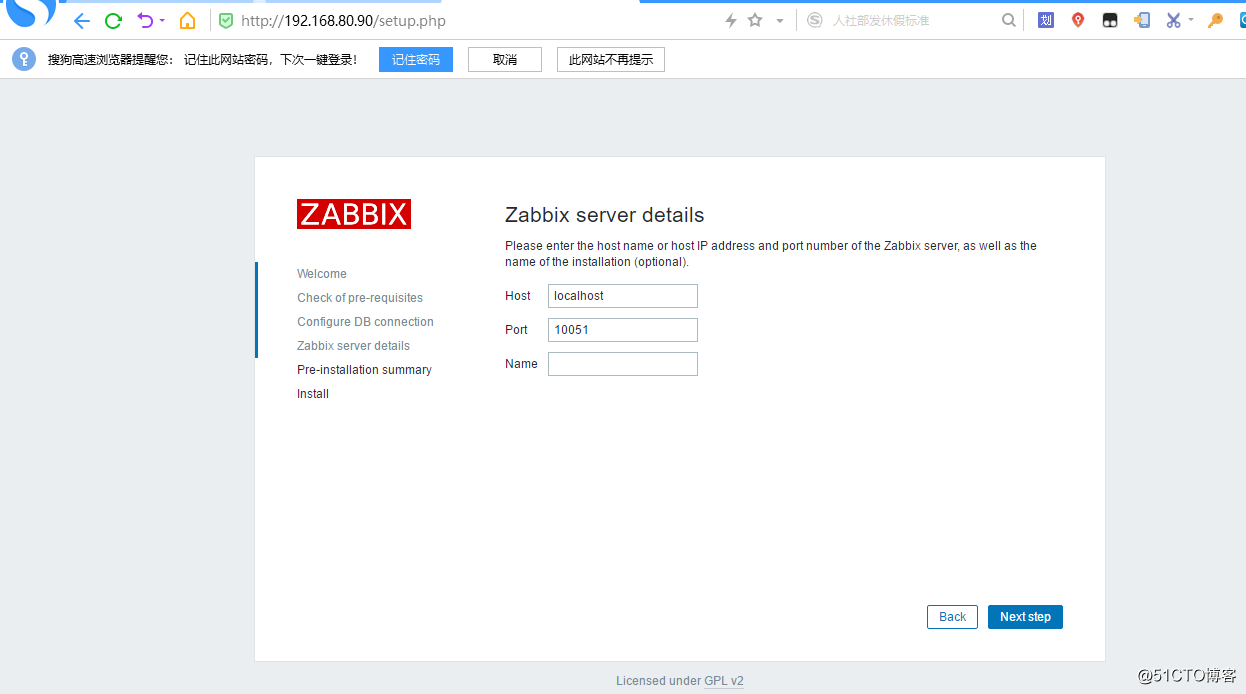This screenshot has height=694, width=1246.
Task: Select Check of pre-requisites step
Action: pos(360,298)
